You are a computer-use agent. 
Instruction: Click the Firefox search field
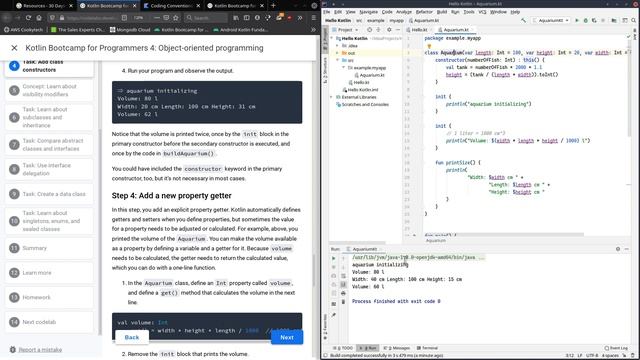(x=205, y=18)
